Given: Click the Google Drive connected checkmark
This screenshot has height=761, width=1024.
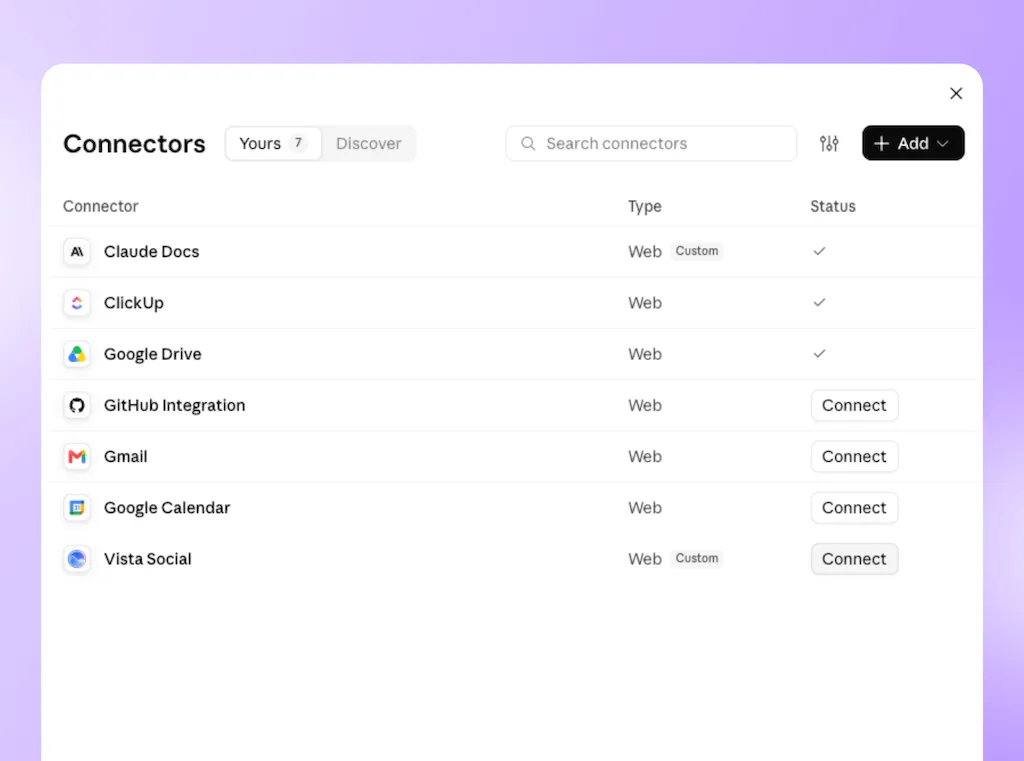Looking at the screenshot, I should (x=819, y=353).
